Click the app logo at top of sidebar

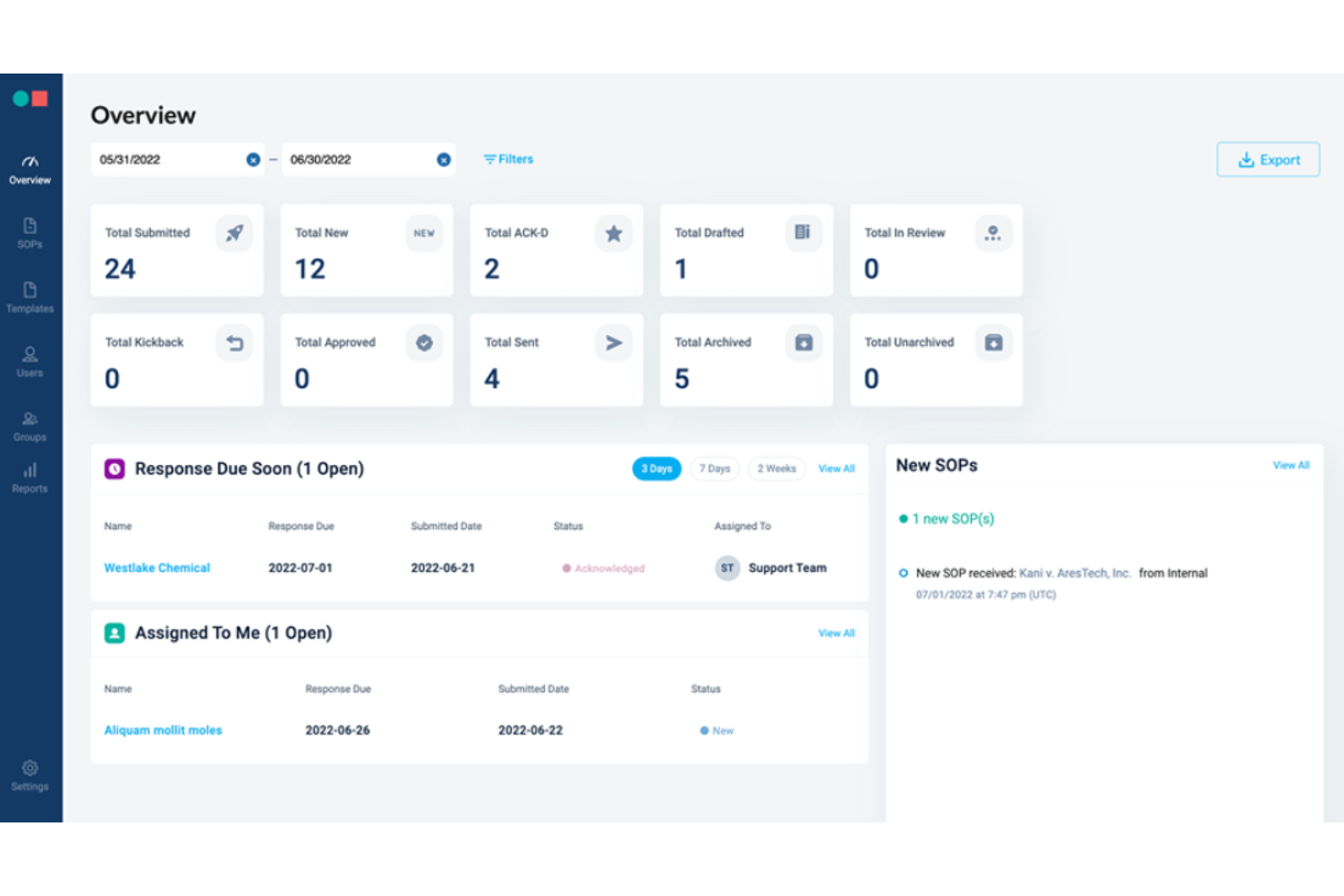tap(30, 99)
